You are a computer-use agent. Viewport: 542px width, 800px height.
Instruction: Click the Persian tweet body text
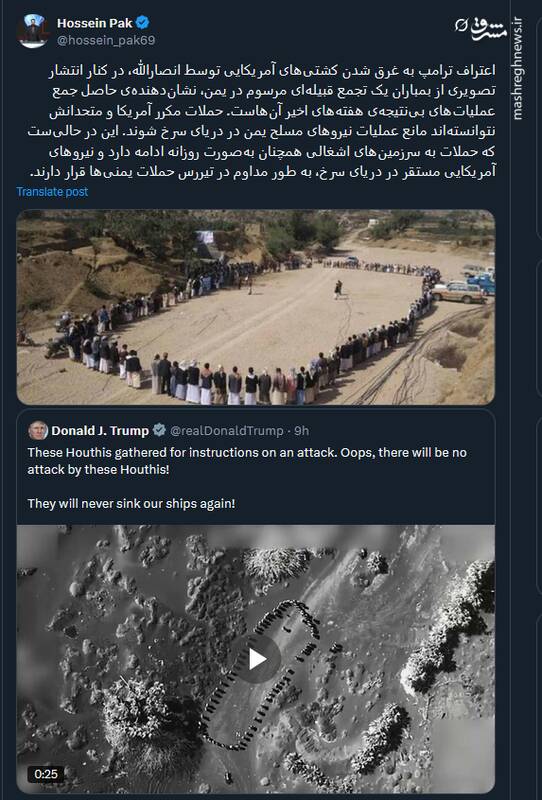pyautogui.click(x=261, y=121)
